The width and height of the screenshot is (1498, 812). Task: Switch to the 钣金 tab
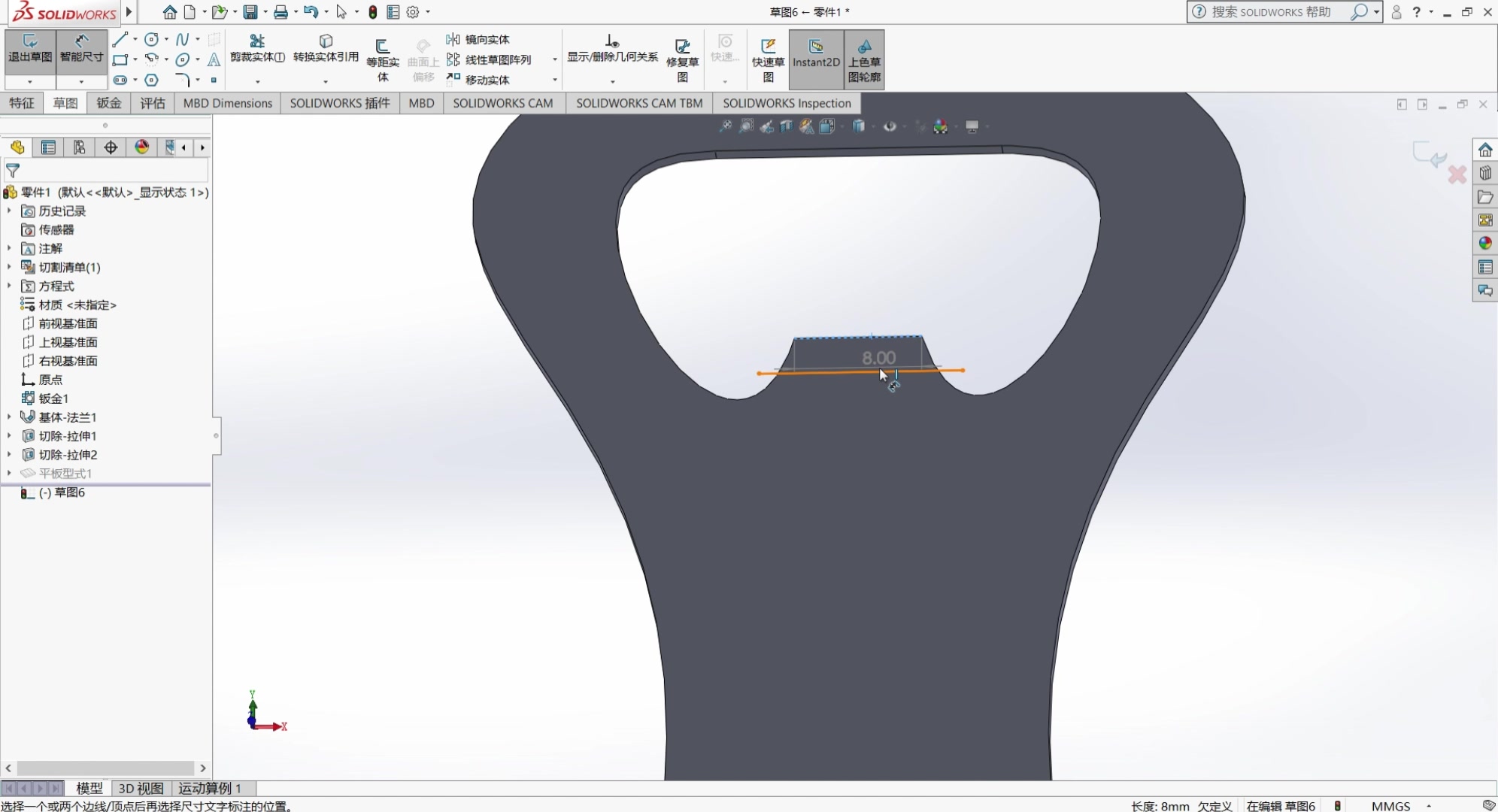point(108,103)
